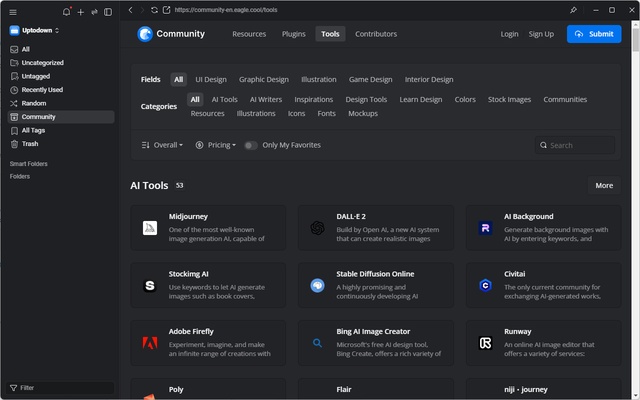Toggle the sidebar layout icon
Screen dimensions: 640x400
pyautogui.click(x=108, y=12)
